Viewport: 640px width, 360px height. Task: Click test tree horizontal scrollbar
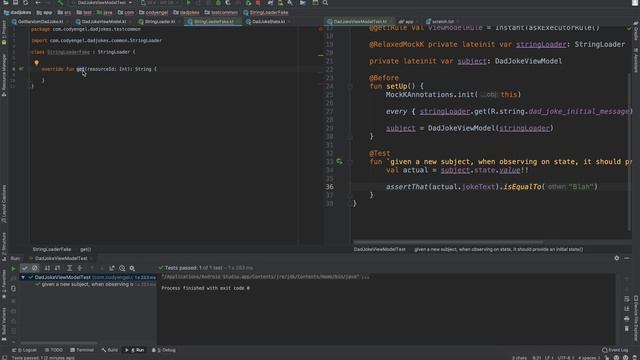pos(59,343)
